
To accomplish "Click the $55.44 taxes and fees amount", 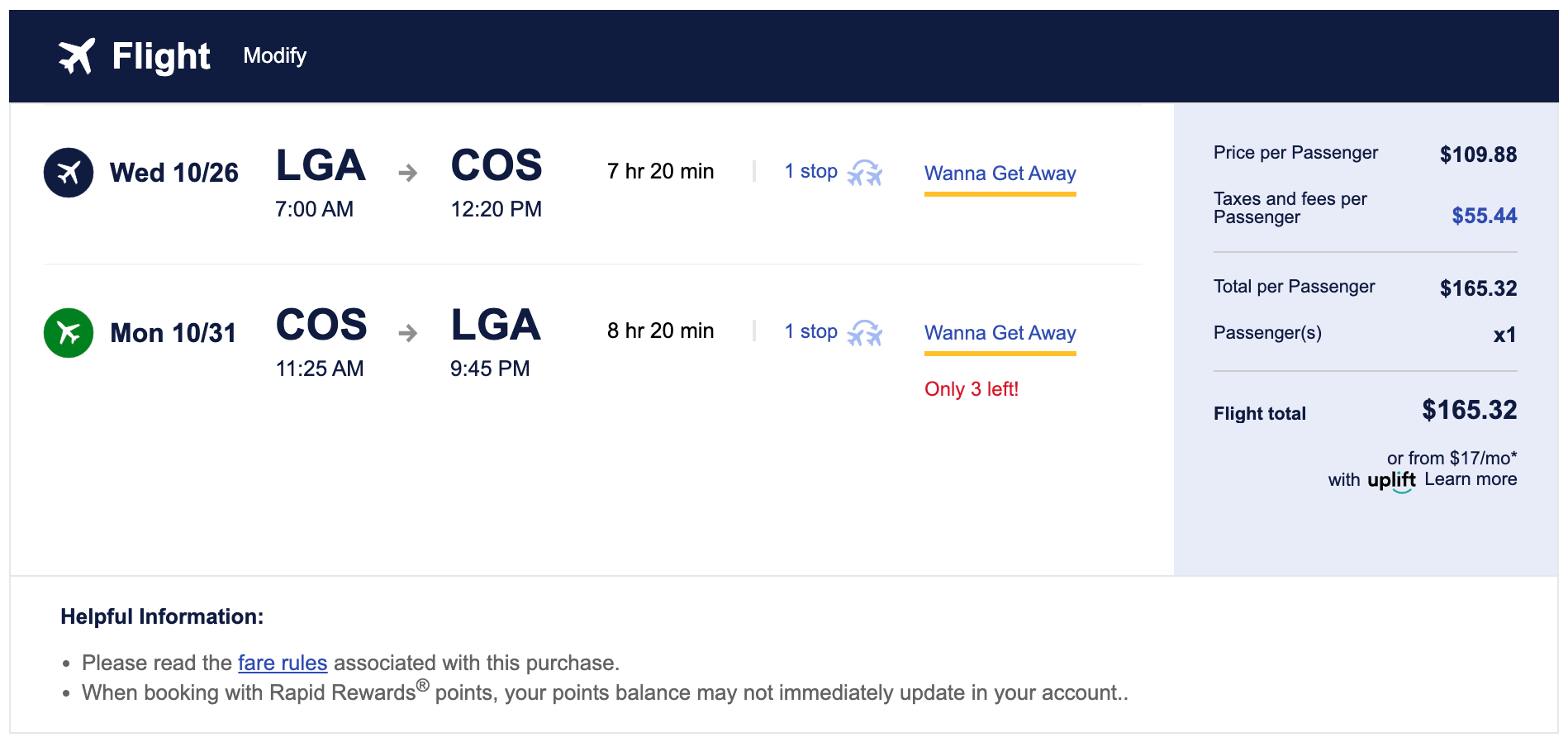I will pyautogui.click(x=1484, y=216).
